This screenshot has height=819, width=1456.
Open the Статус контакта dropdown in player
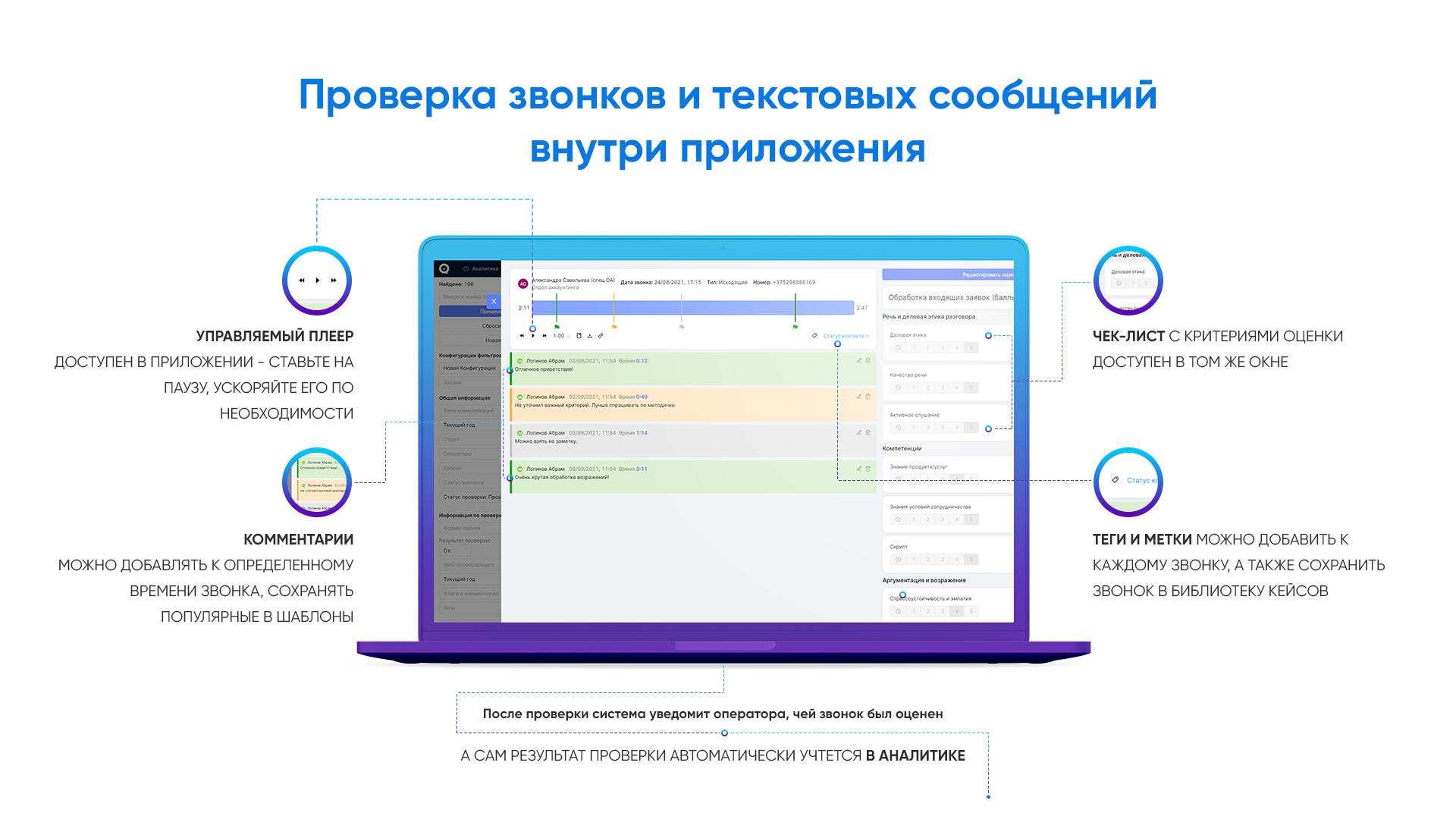pyautogui.click(x=846, y=336)
